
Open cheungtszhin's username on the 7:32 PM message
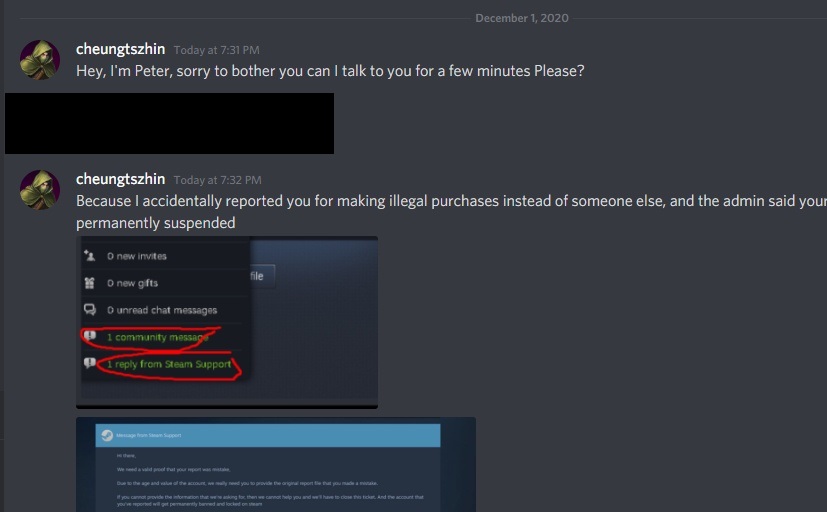[120, 179]
